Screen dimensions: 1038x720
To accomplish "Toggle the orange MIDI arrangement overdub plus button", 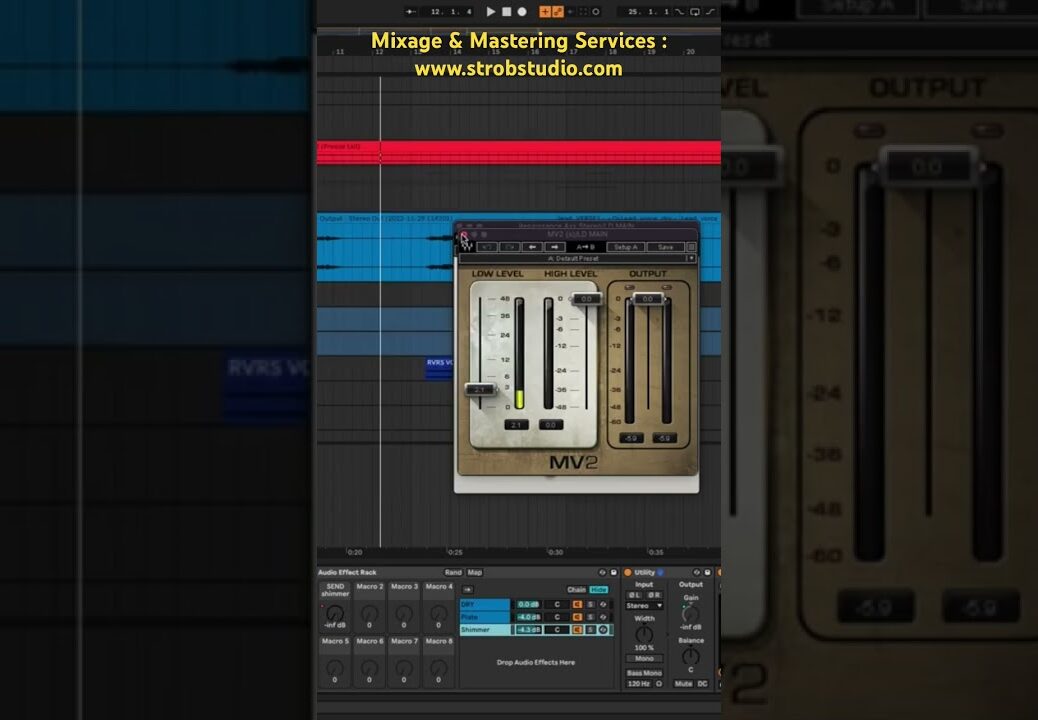I will (x=545, y=11).
